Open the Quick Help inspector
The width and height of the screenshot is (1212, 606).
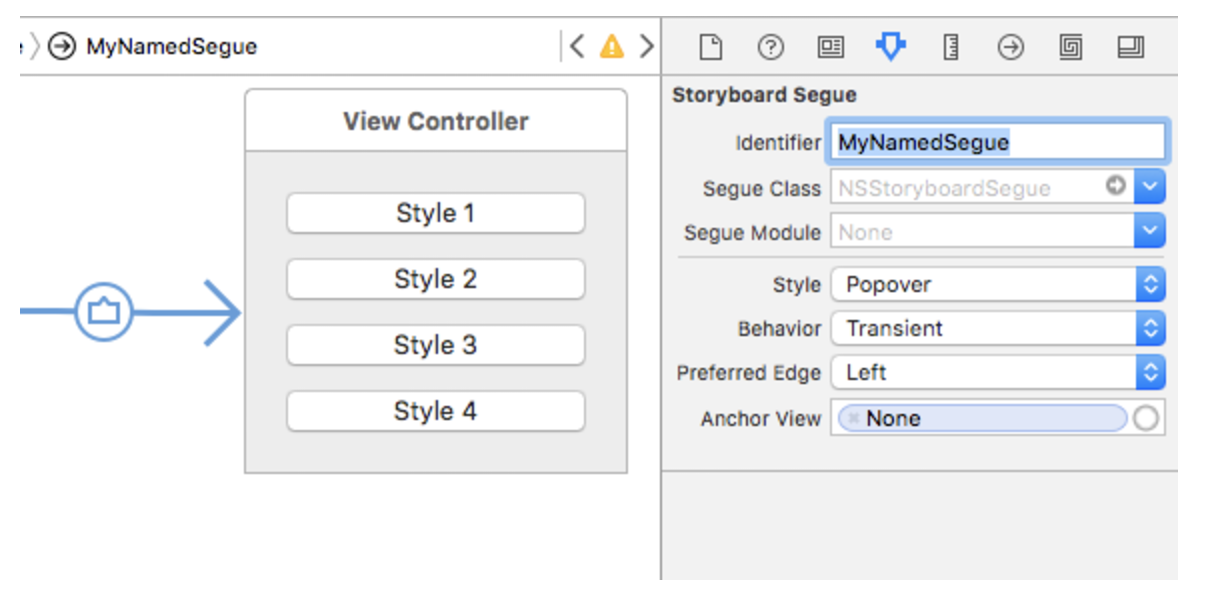coord(771,45)
